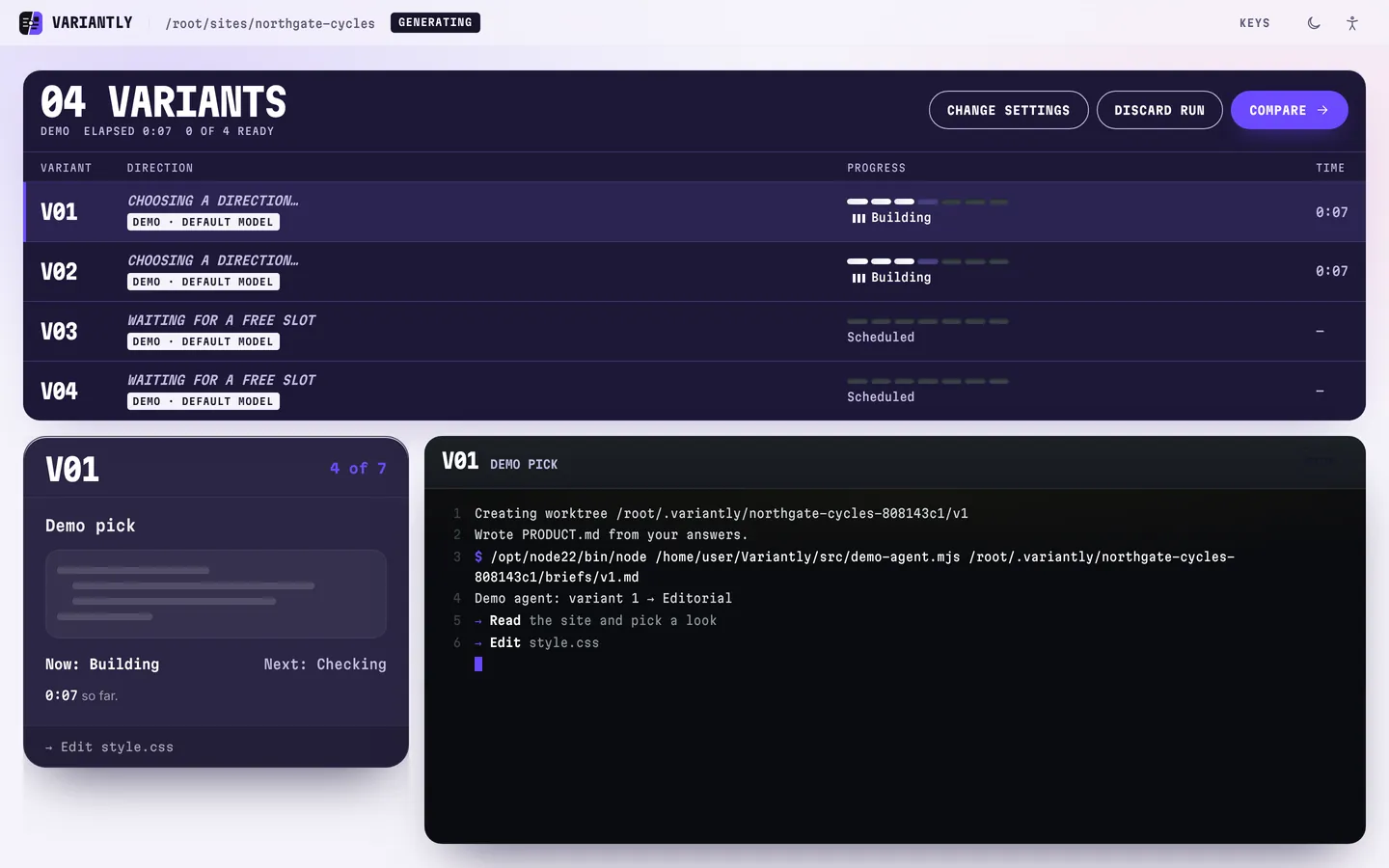Click the Discard Run button
The width and height of the screenshot is (1389, 868).
coord(1159,110)
